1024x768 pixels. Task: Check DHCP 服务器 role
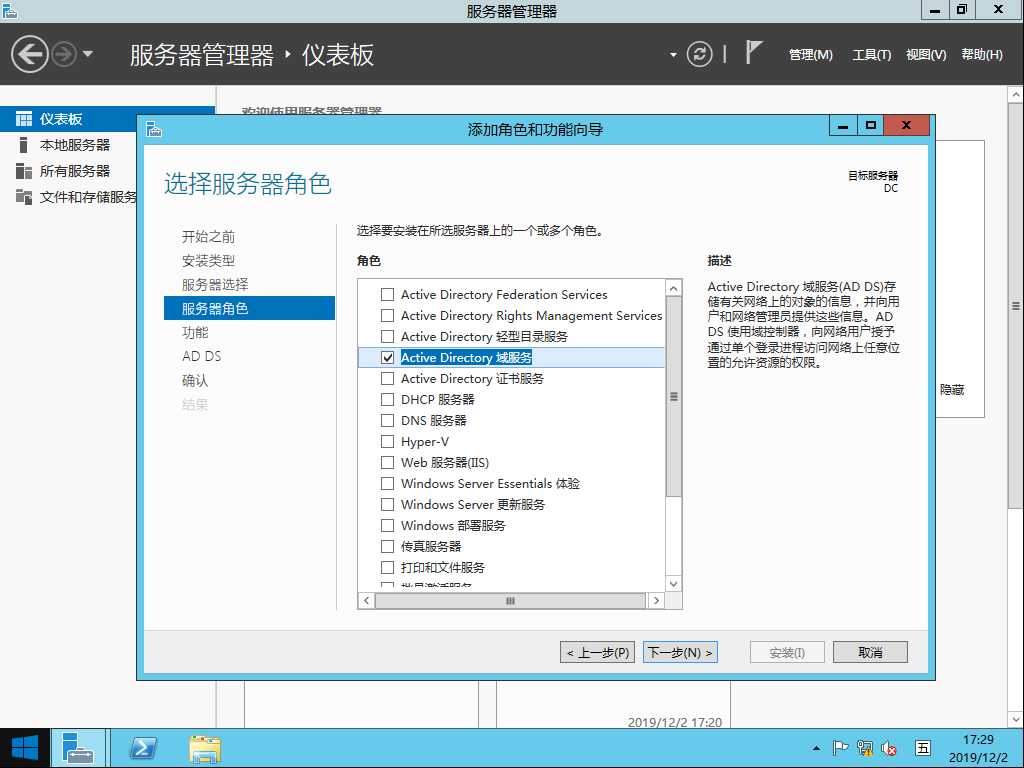click(x=387, y=399)
